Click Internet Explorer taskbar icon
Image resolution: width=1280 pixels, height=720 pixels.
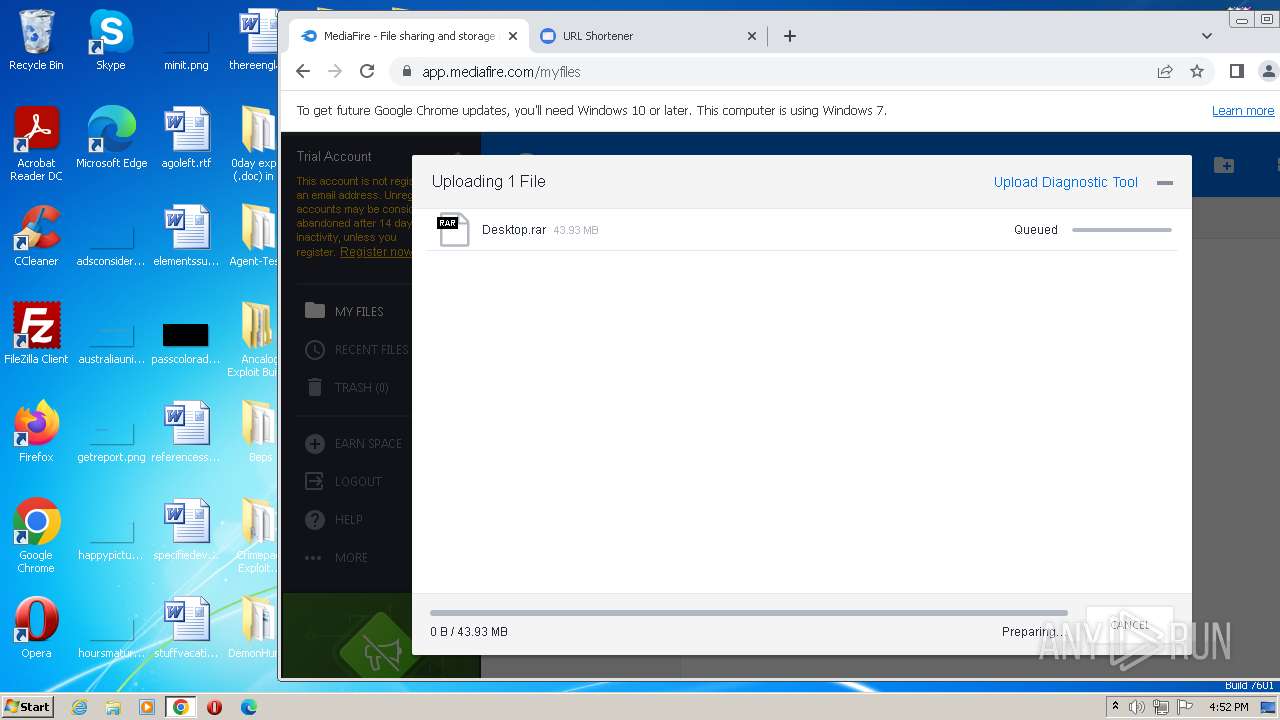point(80,707)
